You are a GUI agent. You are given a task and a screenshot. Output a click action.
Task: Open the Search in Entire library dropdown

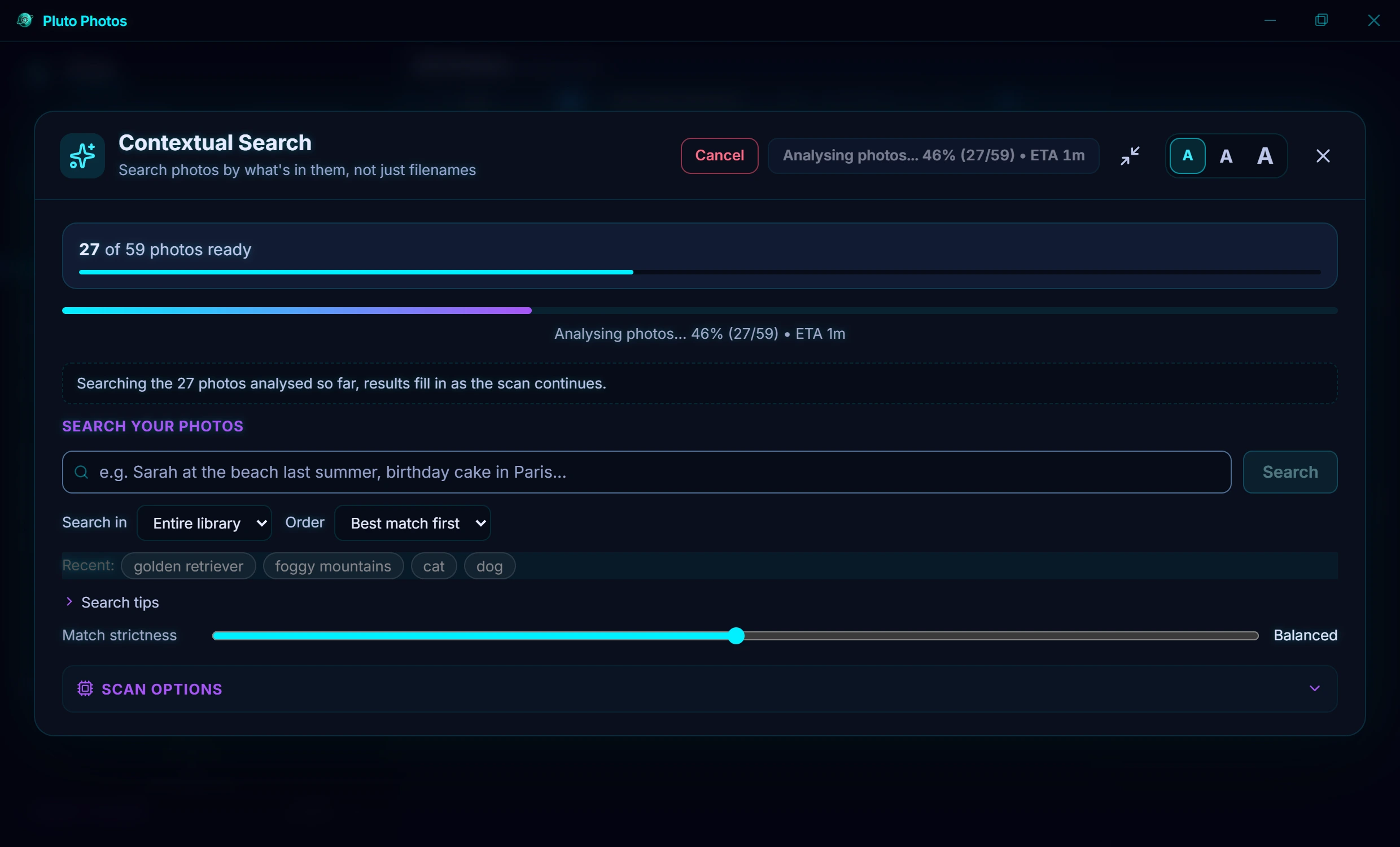click(x=204, y=523)
